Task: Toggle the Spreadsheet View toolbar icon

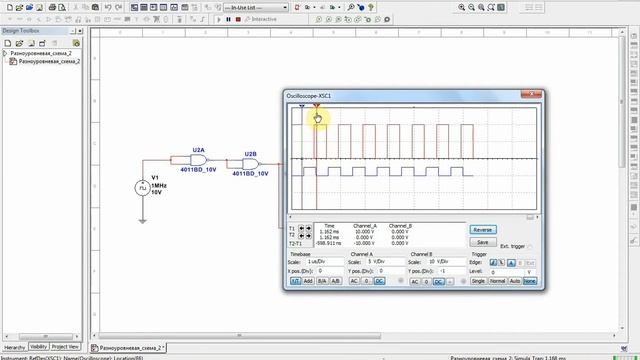Action: pos(144,7)
